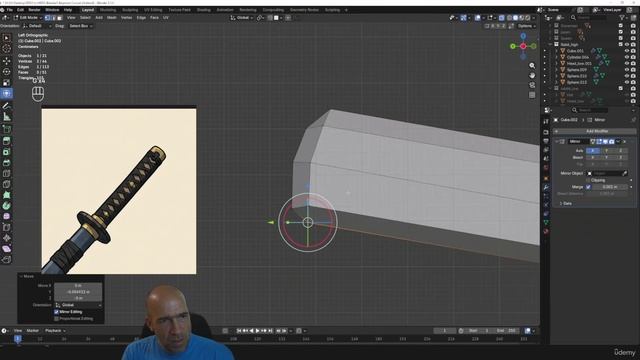The height and width of the screenshot is (360, 640).
Task: Select the Measure tool
Action: (x=7, y=117)
